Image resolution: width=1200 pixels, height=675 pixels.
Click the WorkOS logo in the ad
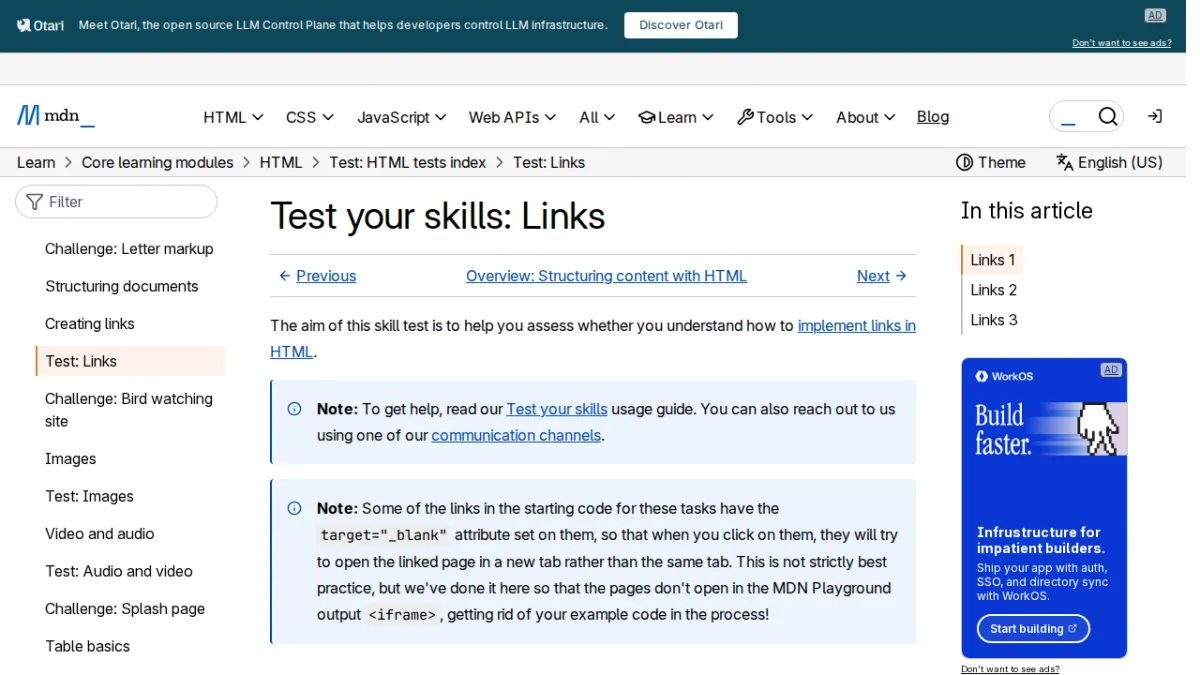coord(1004,376)
